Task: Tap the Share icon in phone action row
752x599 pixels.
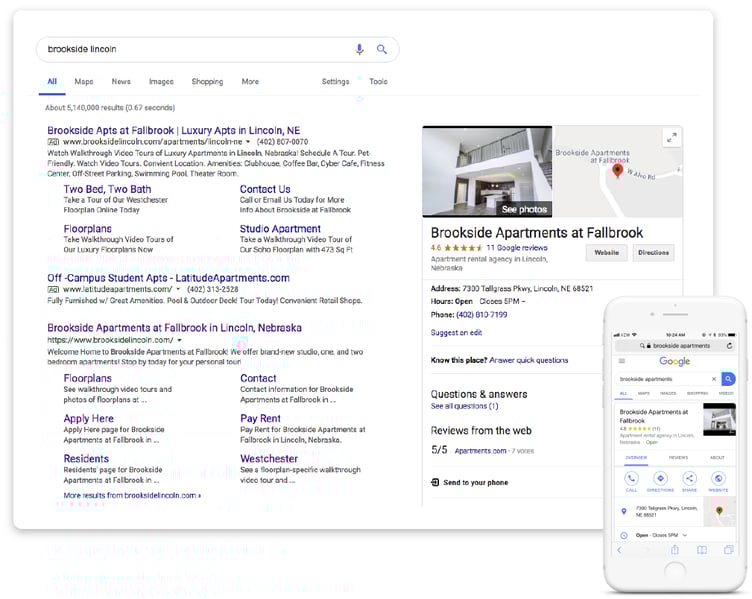Action: (x=689, y=478)
